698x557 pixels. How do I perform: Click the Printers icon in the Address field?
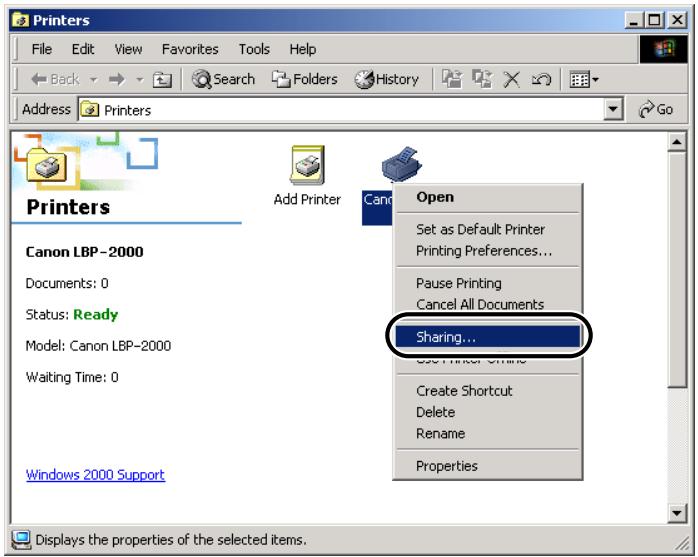(x=90, y=110)
